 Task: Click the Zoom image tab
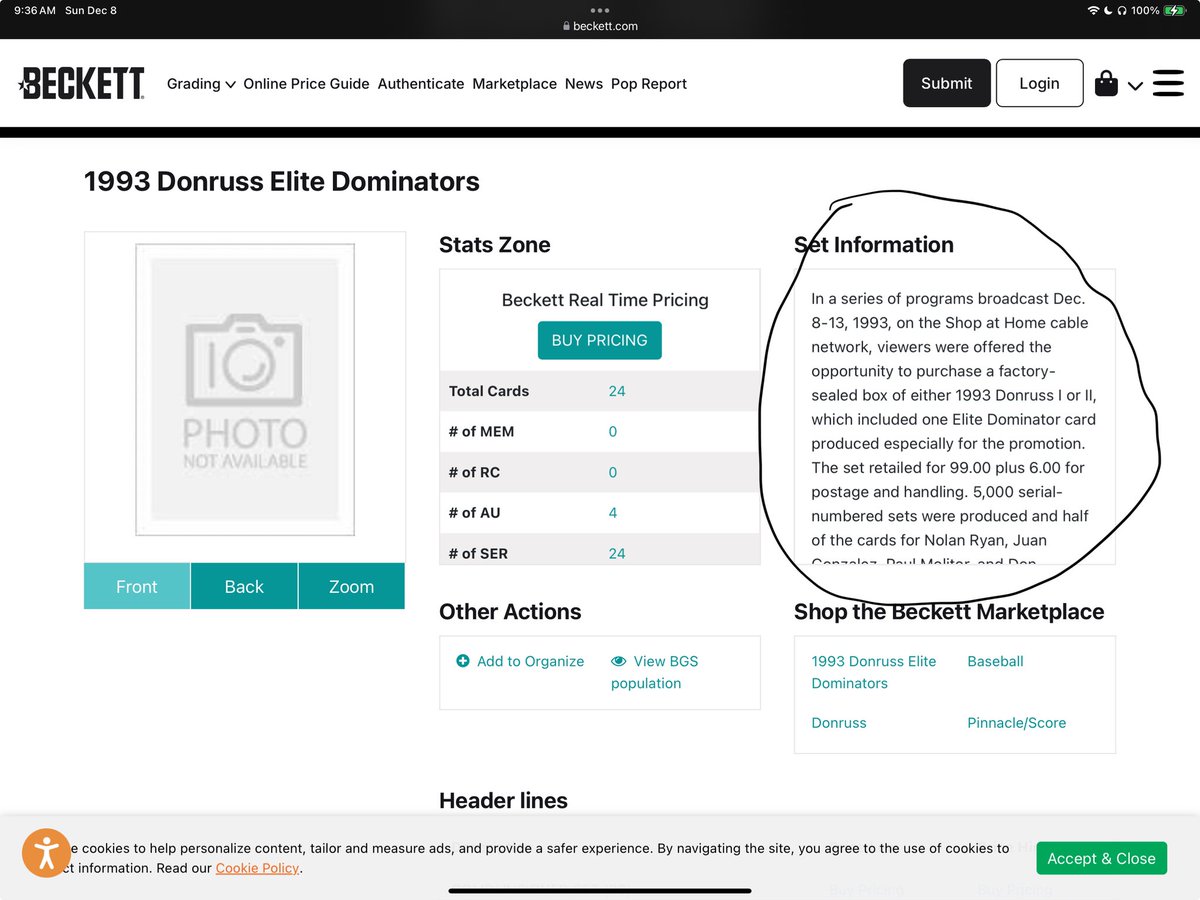click(352, 587)
